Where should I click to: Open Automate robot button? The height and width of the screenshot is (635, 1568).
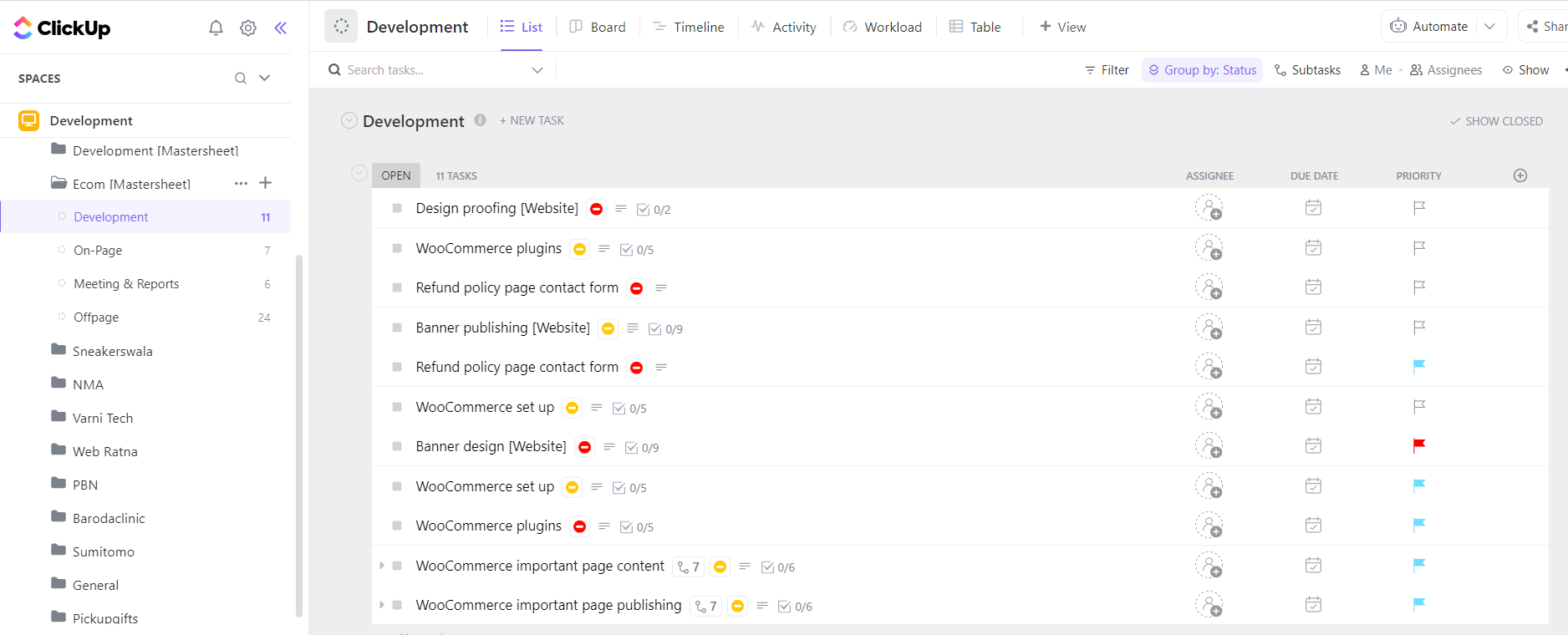tap(1429, 26)
